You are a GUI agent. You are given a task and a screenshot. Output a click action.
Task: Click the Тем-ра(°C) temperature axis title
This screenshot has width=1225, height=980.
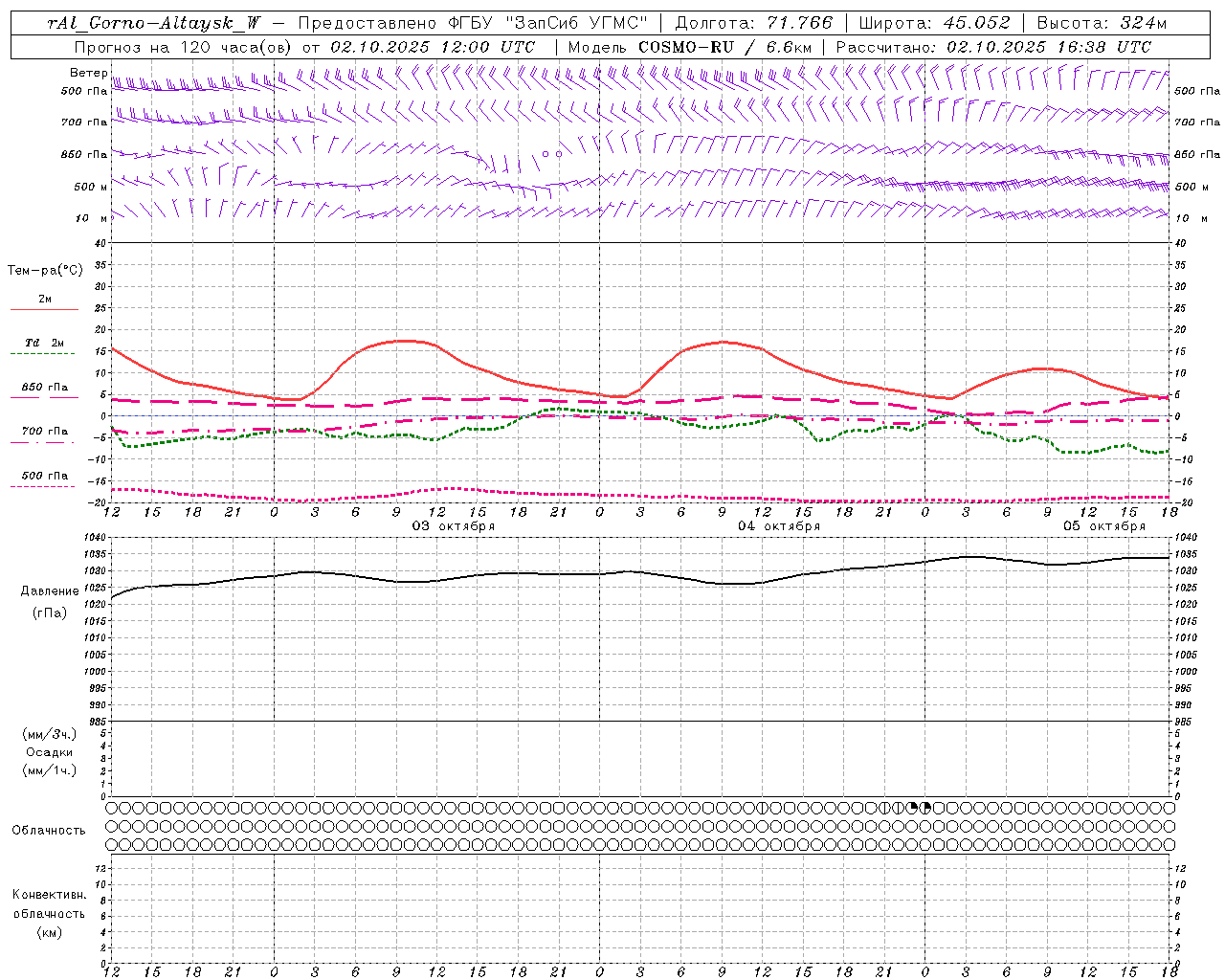(x=45, y=271)
